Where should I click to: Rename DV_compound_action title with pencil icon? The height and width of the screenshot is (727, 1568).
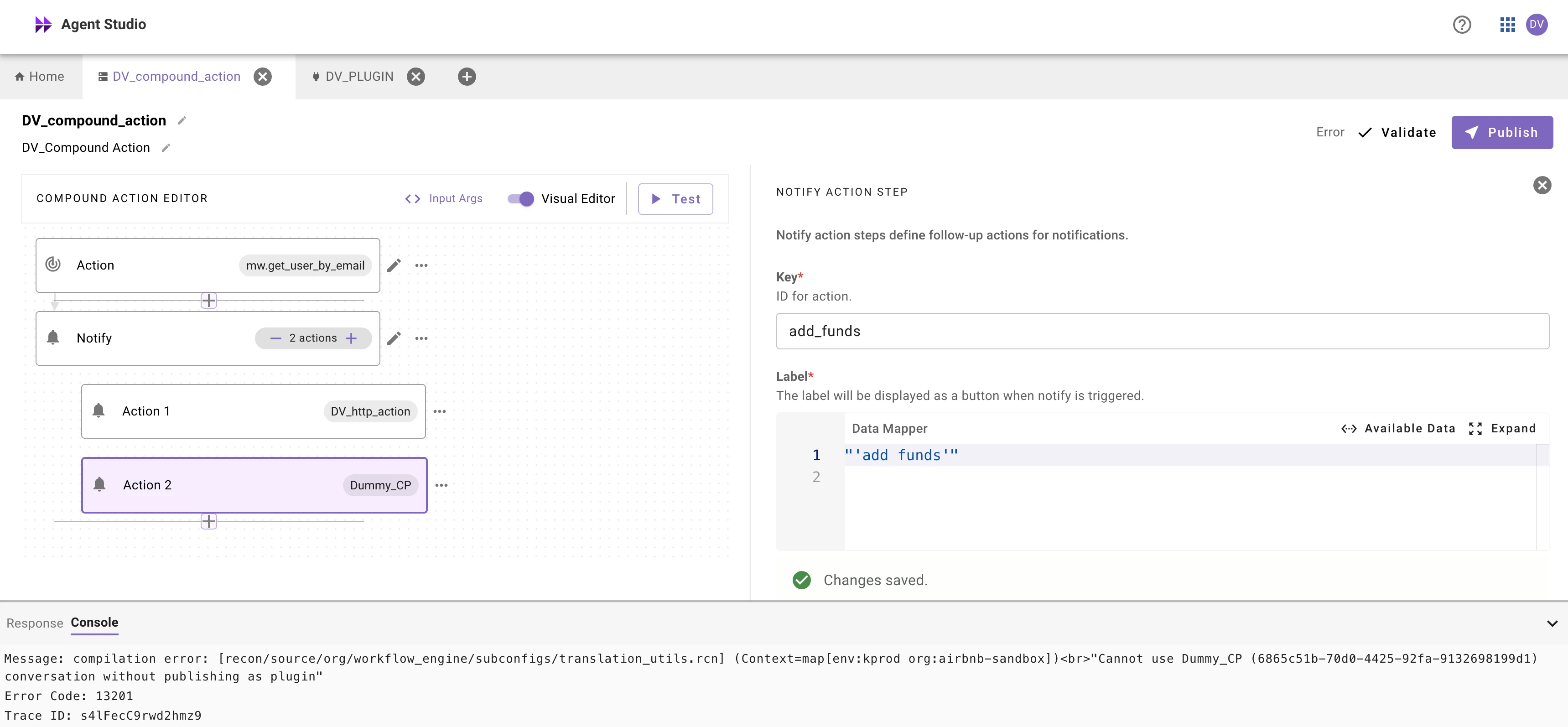click(x=182, y=121)
